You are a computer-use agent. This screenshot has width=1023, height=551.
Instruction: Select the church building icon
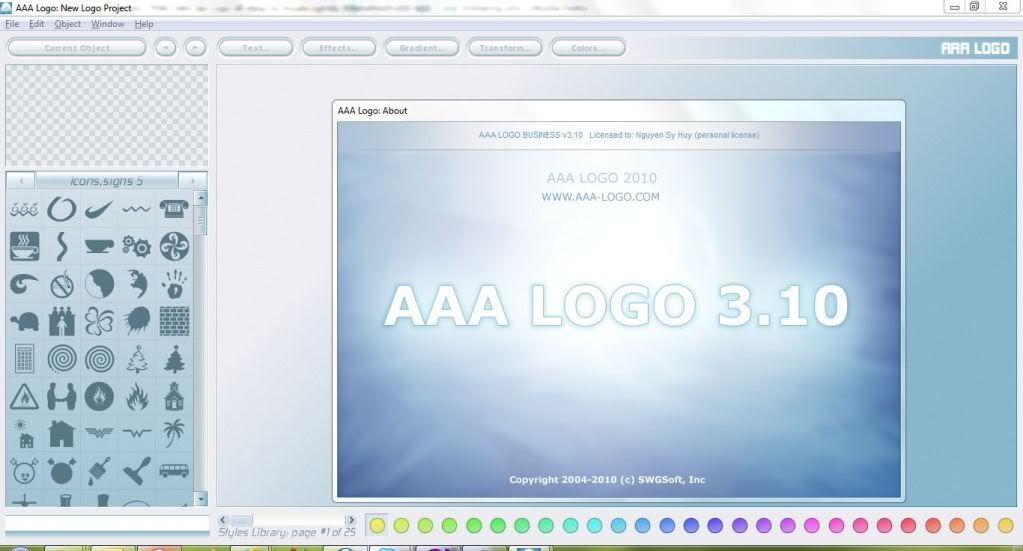coord(174,396)
